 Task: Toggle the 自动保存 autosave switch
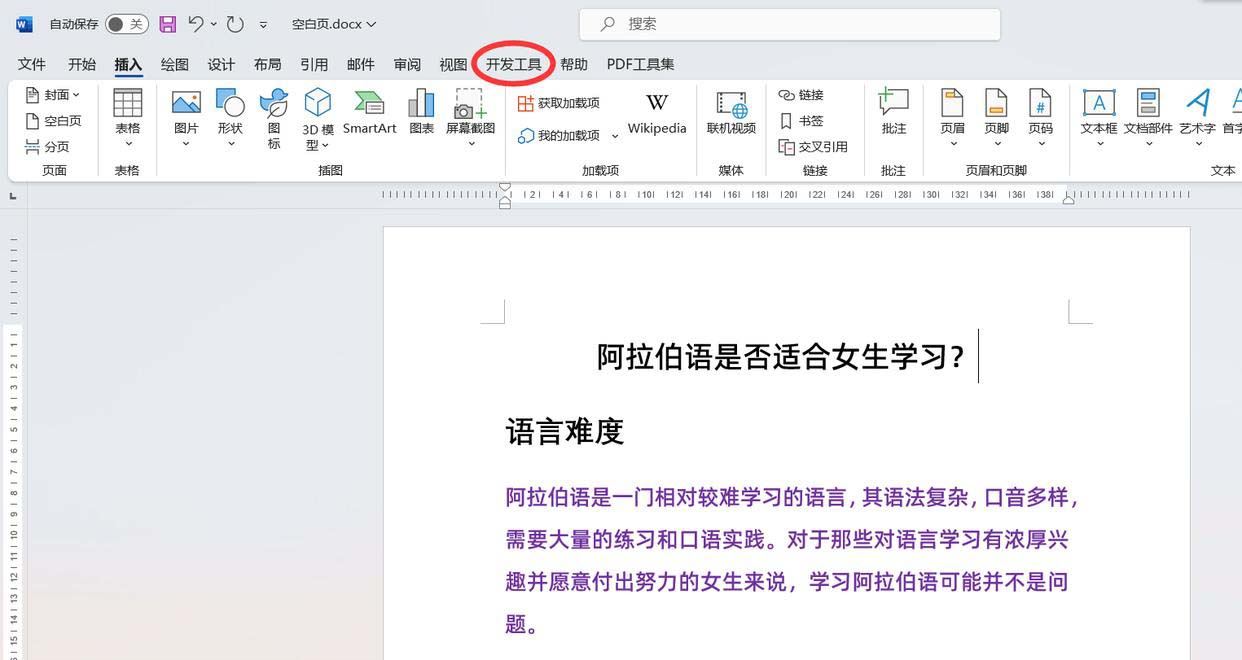(126, 24)
